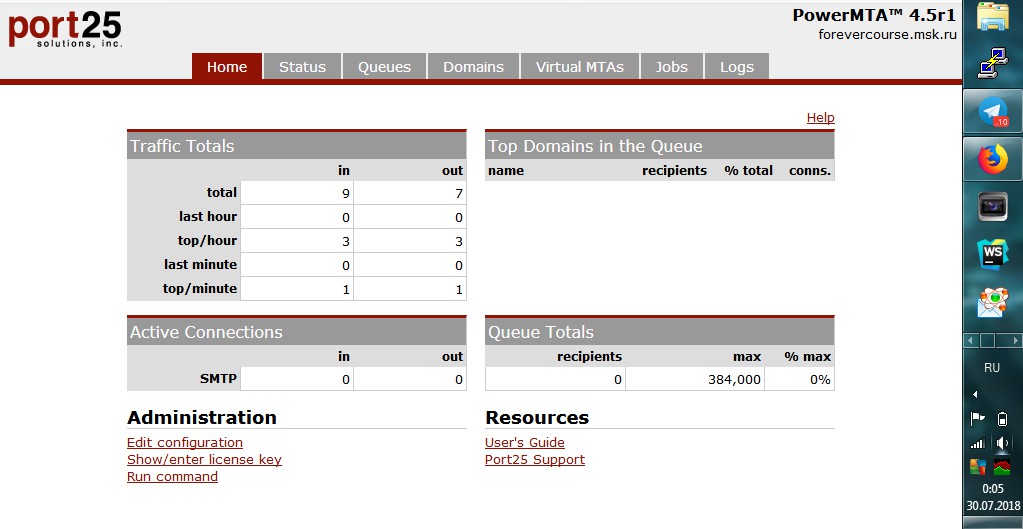
Task: Go to the Domains tab
Action: pyautogui.click(x=473, y=67)
